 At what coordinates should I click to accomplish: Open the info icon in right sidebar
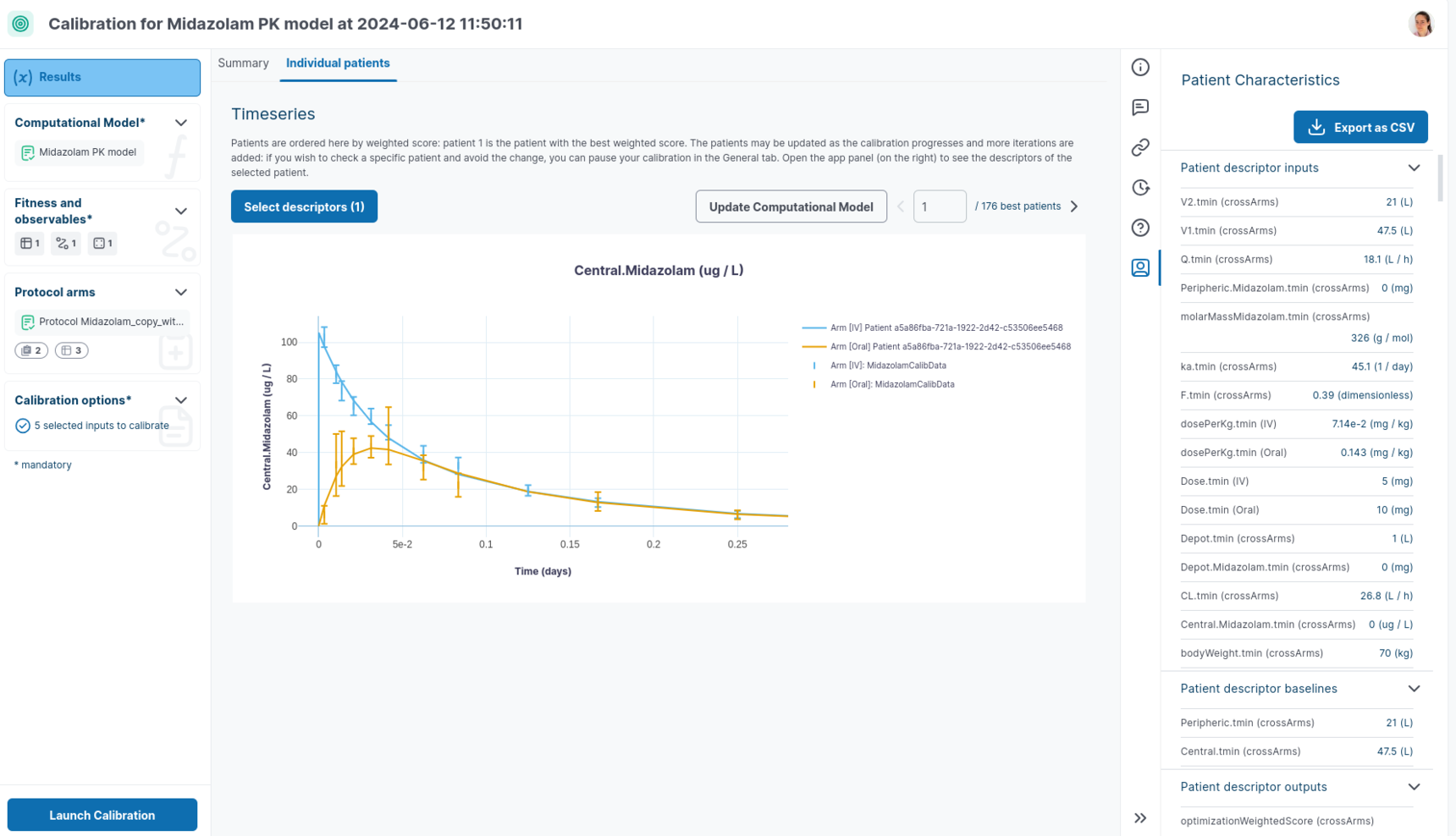coord(1140,68)
